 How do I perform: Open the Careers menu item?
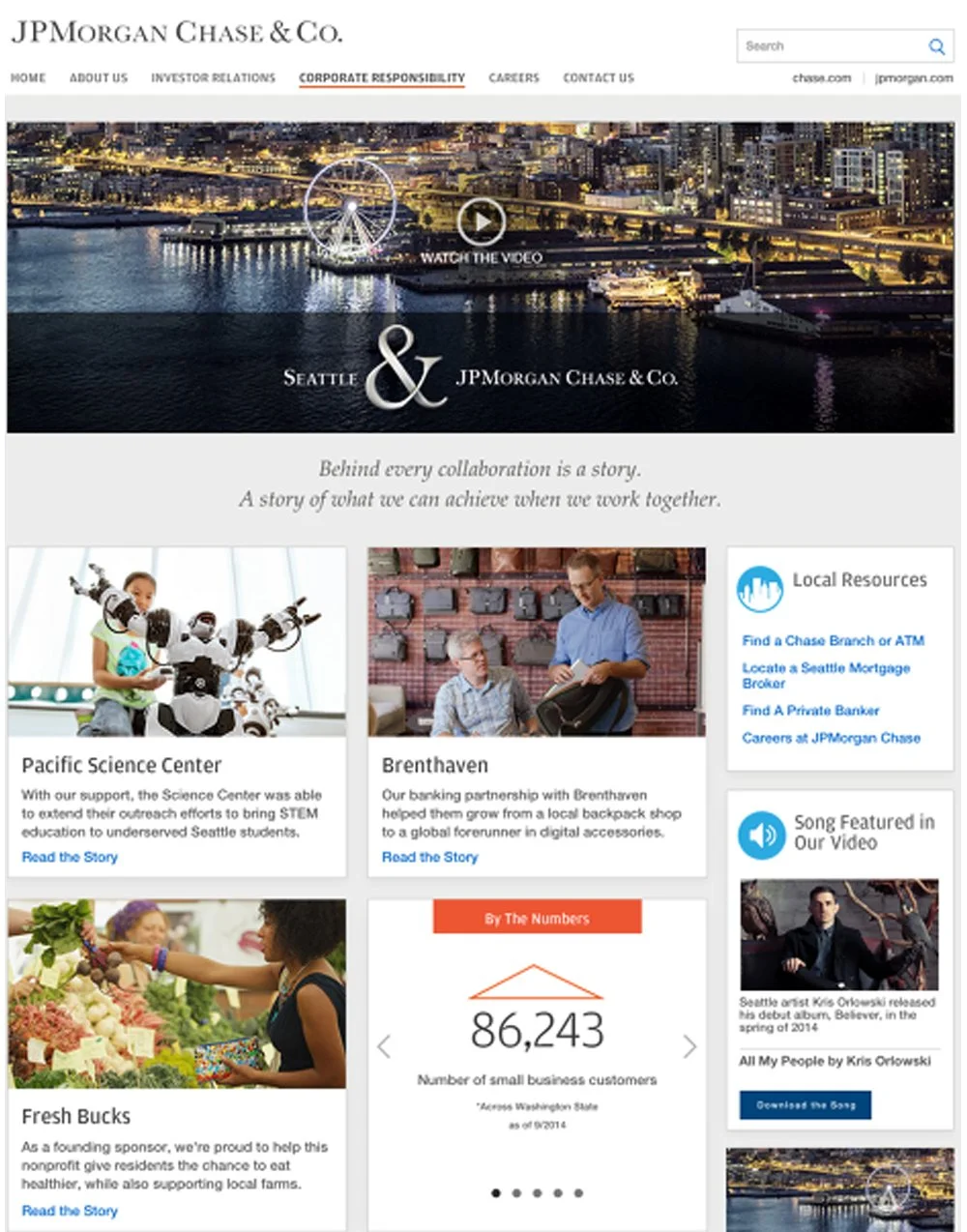pos(513,77)
